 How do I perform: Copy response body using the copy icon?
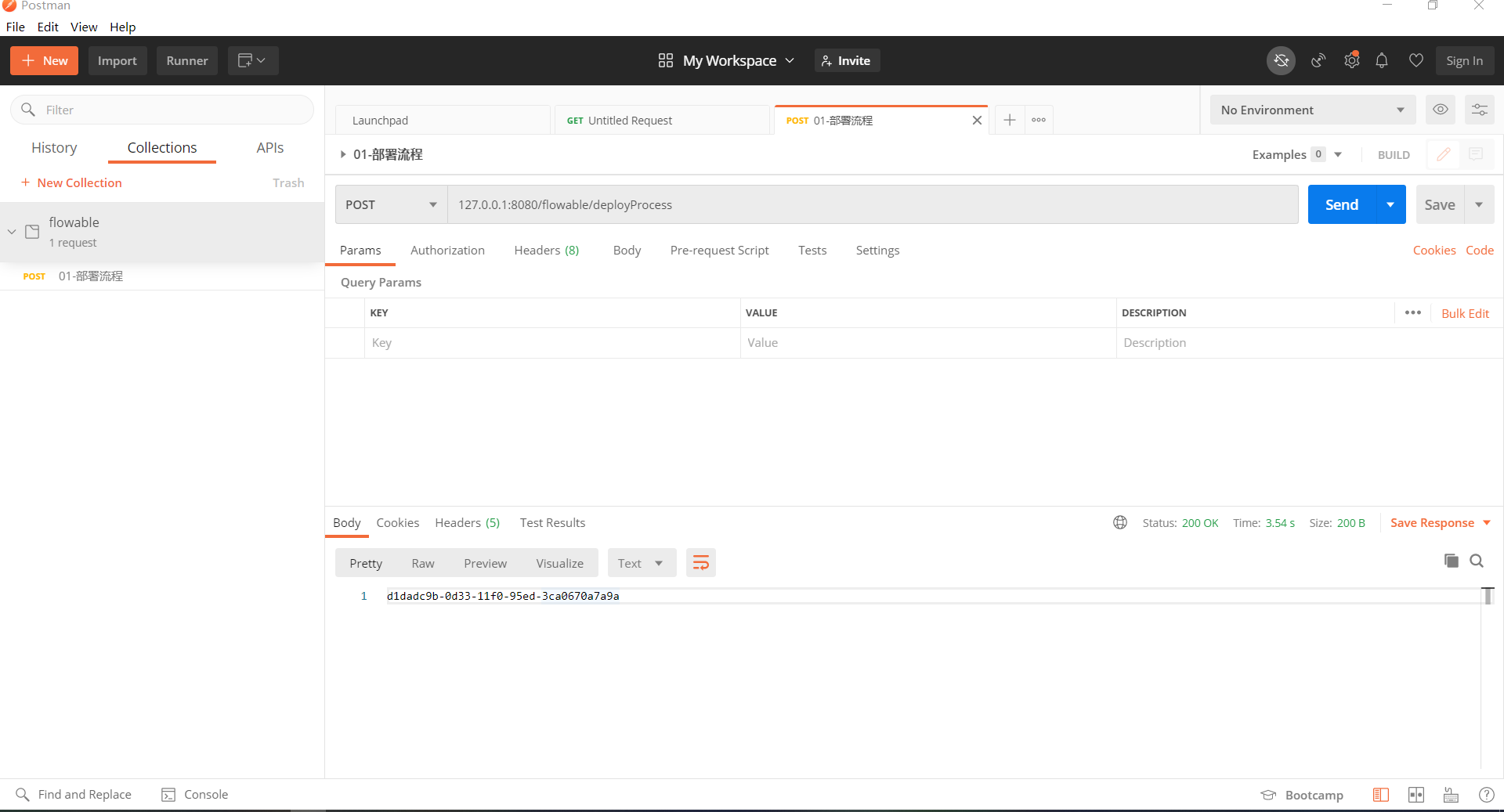(x=1451, y=561)
